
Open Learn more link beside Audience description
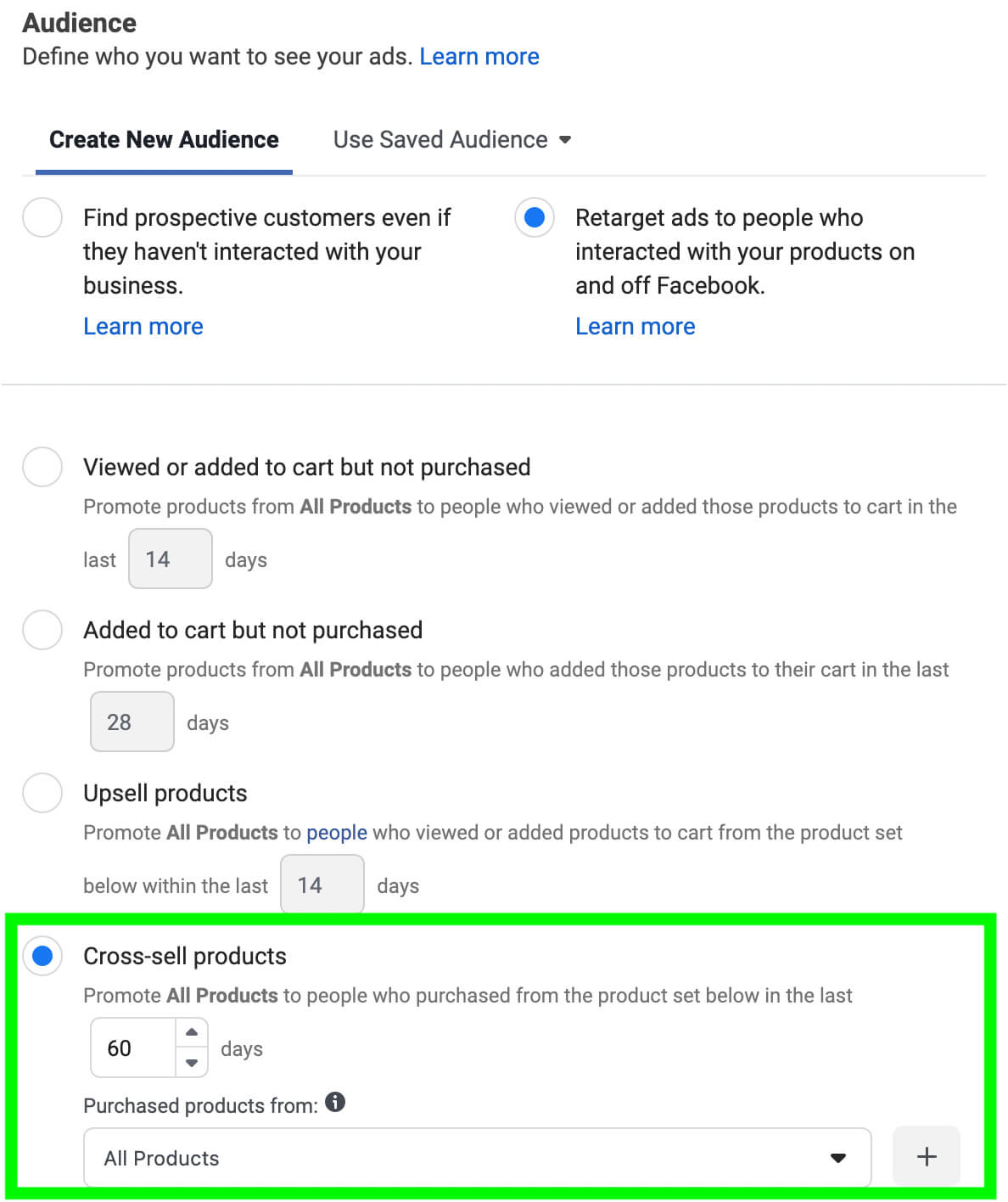coord(479,56)
